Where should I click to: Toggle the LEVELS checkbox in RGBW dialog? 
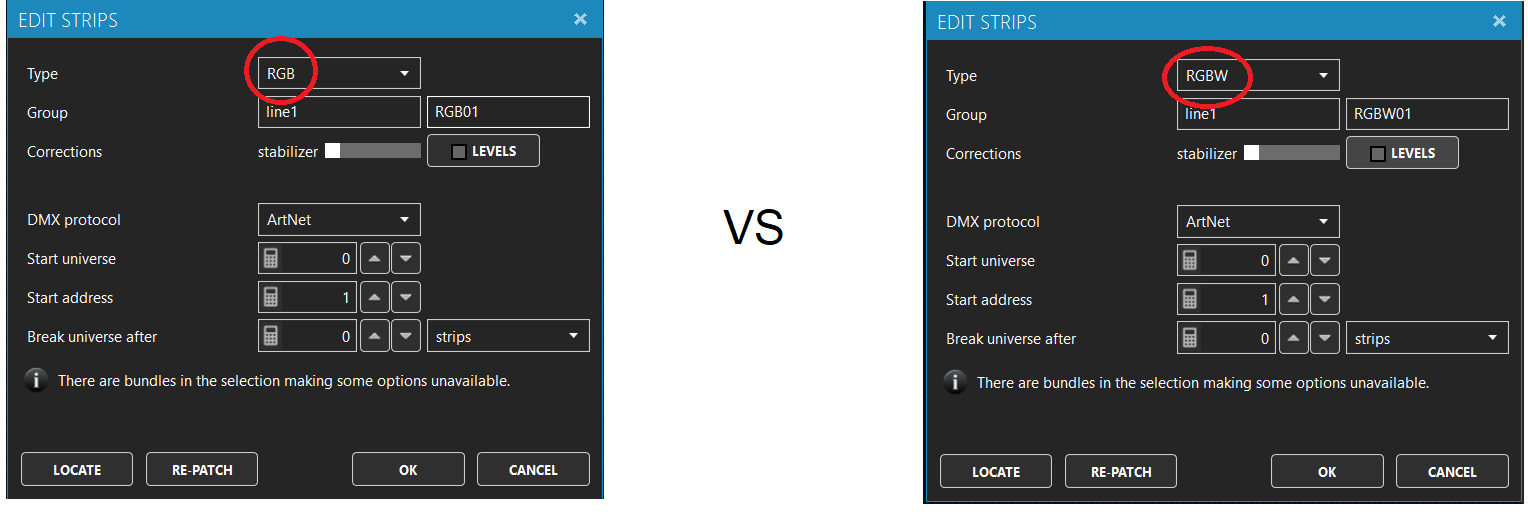pos(1378,154)
